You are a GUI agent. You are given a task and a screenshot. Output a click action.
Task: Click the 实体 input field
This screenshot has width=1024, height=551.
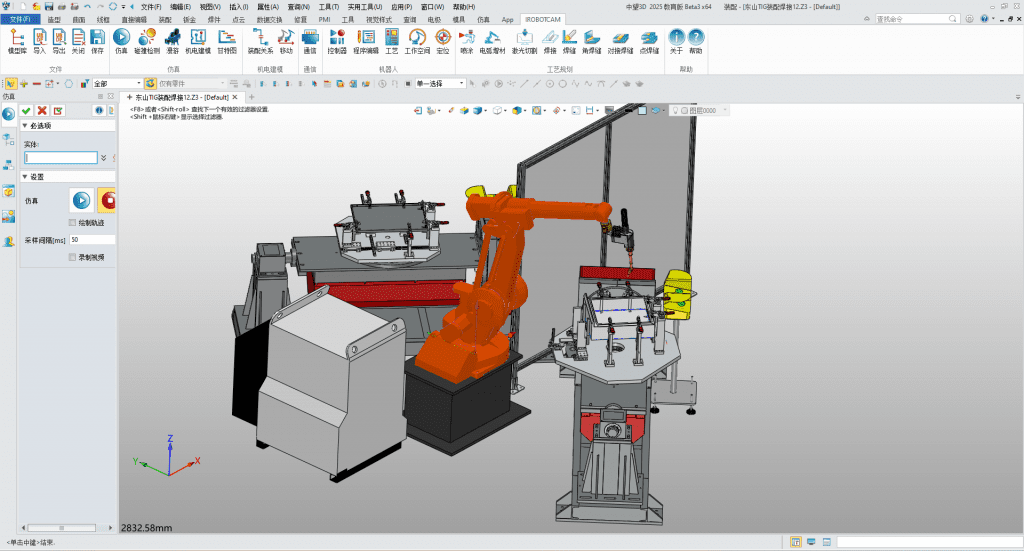[61, 158]
